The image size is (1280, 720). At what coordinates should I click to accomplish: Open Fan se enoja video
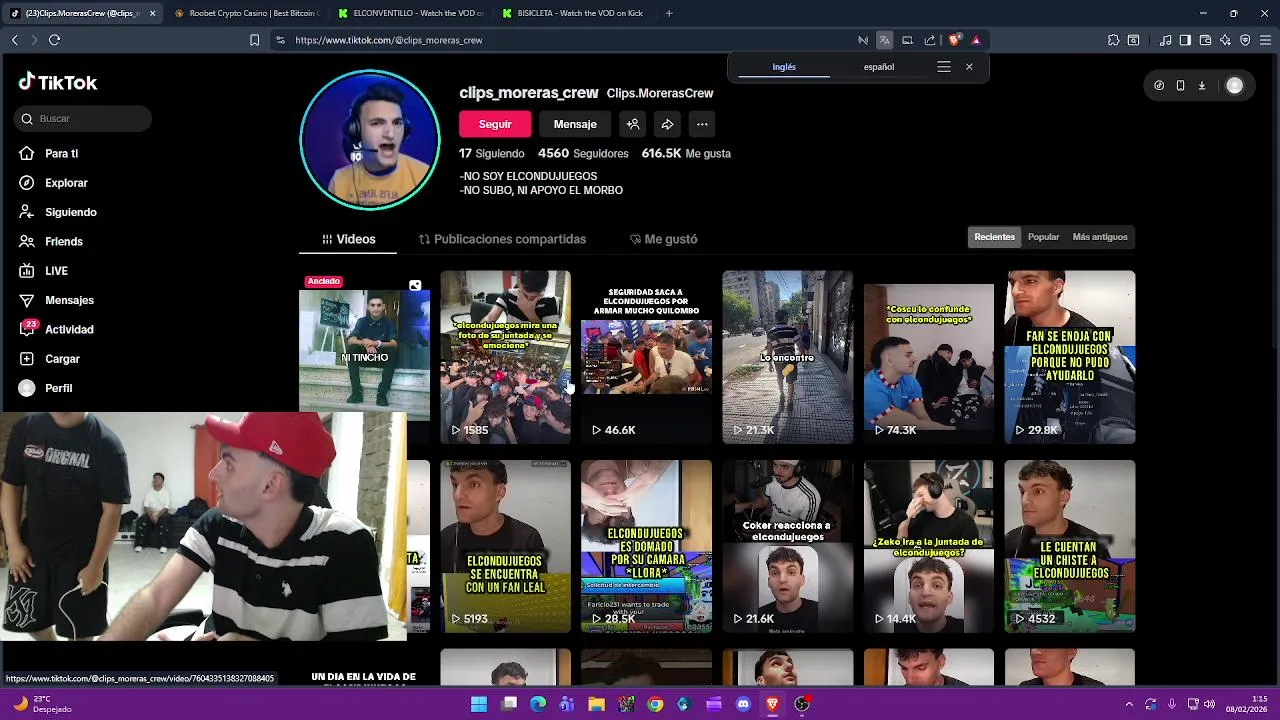click(x=1069, y=357)
